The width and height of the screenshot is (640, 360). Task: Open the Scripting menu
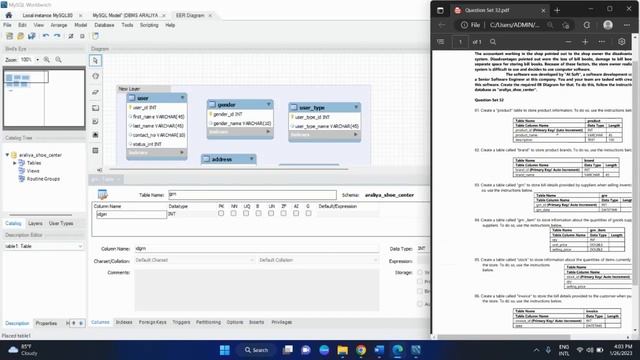click(149, 25)
